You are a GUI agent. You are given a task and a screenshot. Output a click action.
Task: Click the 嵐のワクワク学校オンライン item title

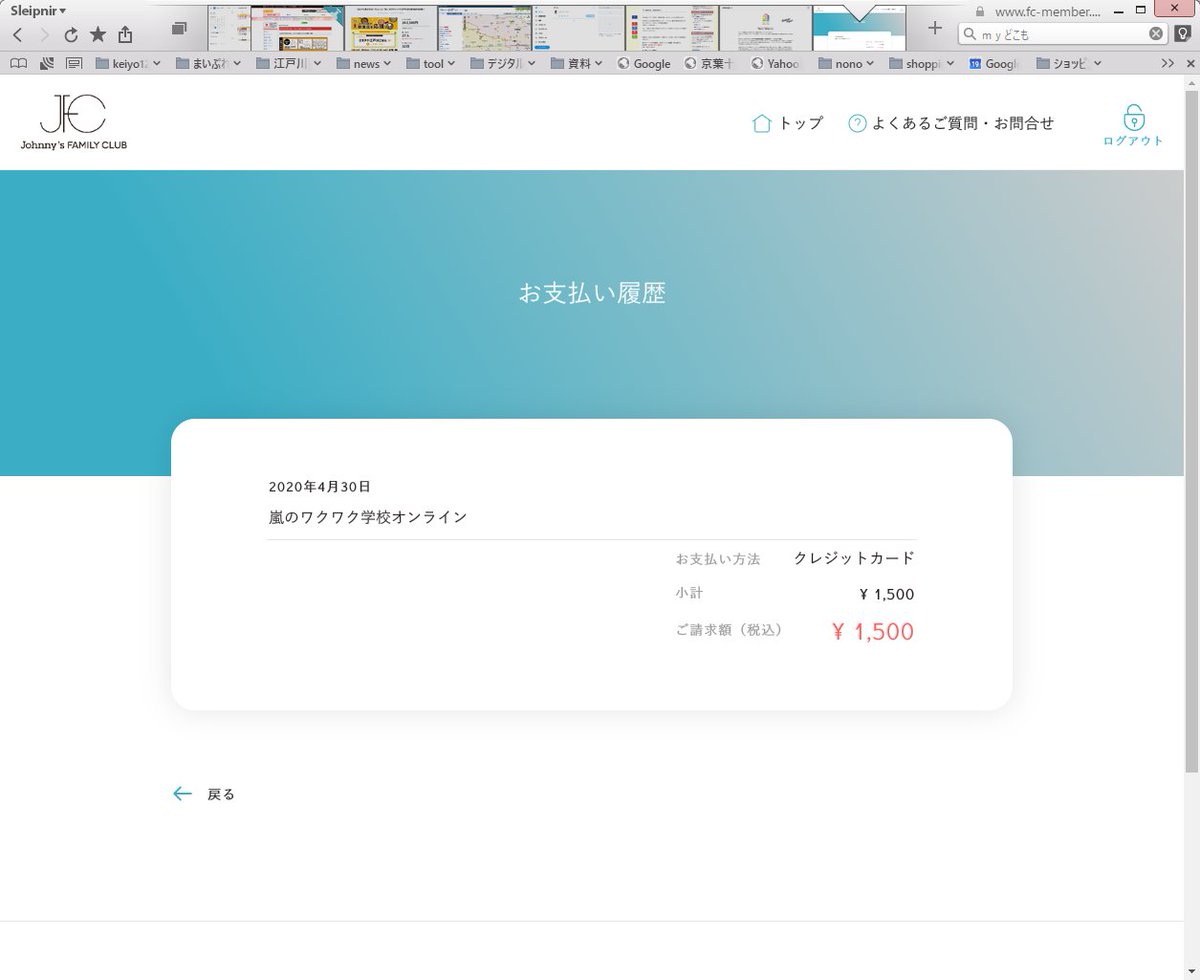pyautogui.click(x=368, y=517)
